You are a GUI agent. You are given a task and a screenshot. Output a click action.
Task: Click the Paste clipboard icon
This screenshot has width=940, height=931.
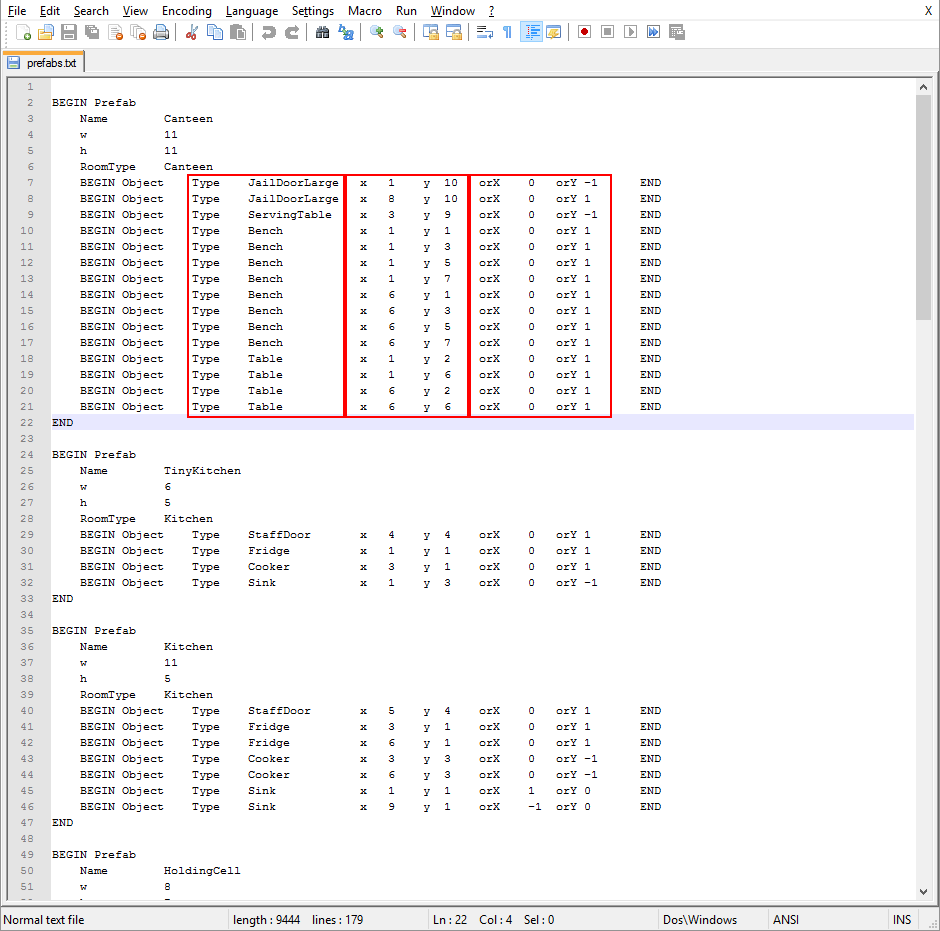coord(238,32)
